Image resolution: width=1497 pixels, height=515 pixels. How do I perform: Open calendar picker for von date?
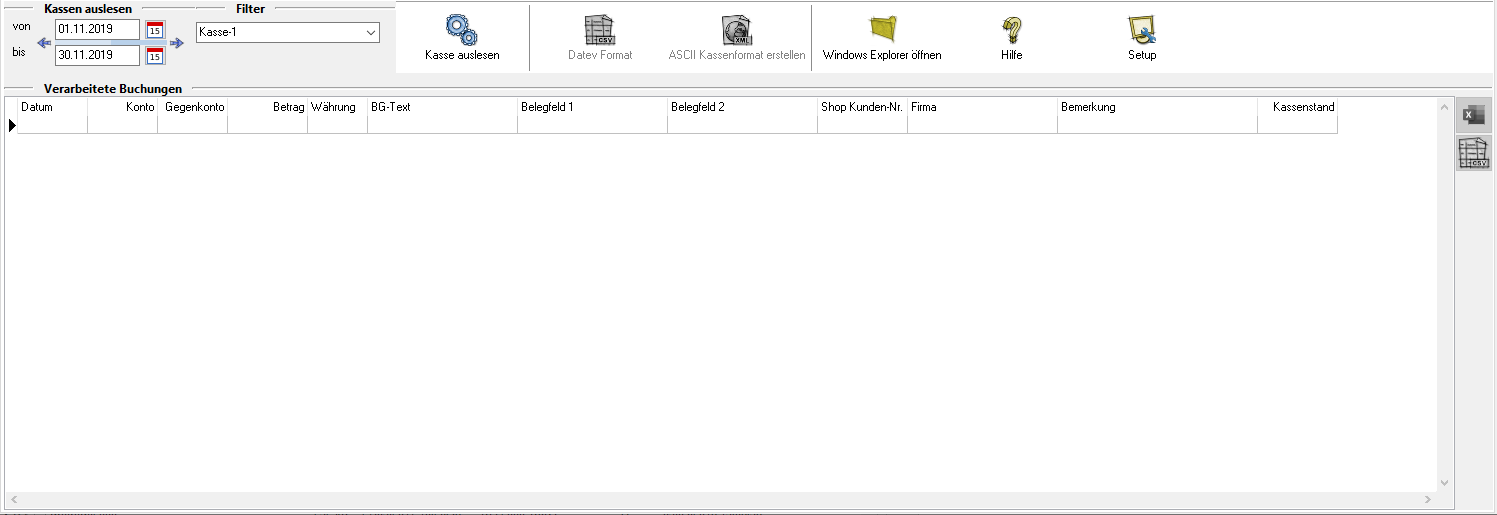(x=155, y=30)
